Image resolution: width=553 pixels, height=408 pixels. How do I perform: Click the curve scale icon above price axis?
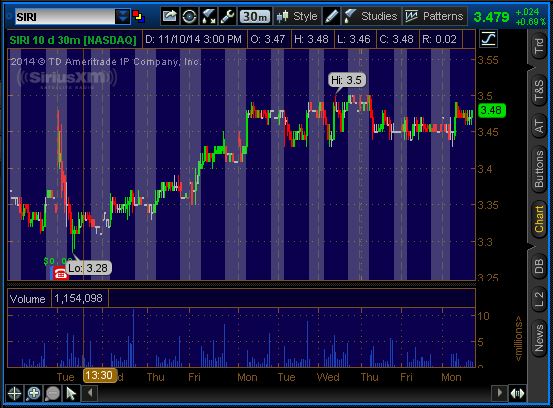tap(488, 39)
